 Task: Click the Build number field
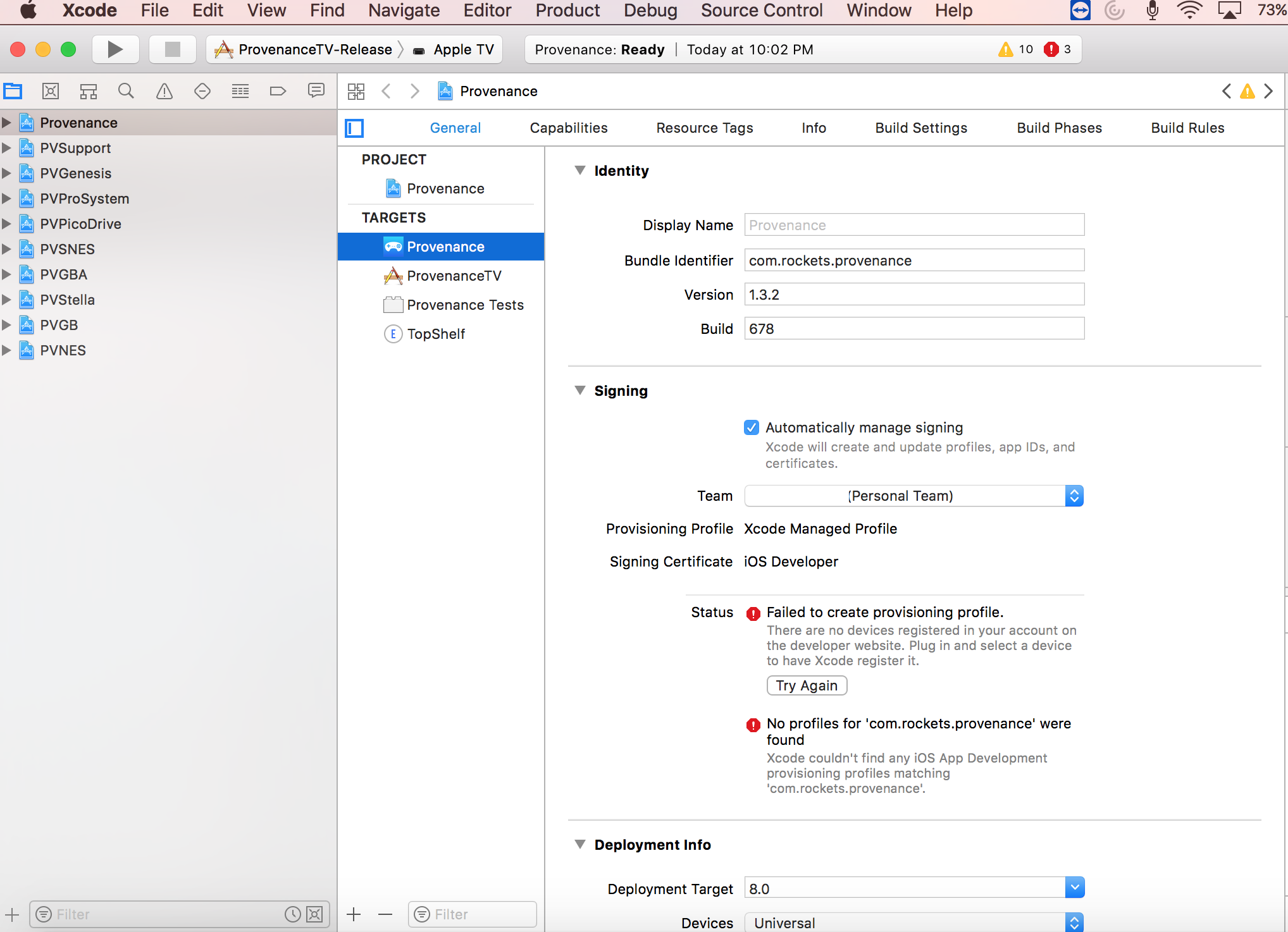point(914,328)
